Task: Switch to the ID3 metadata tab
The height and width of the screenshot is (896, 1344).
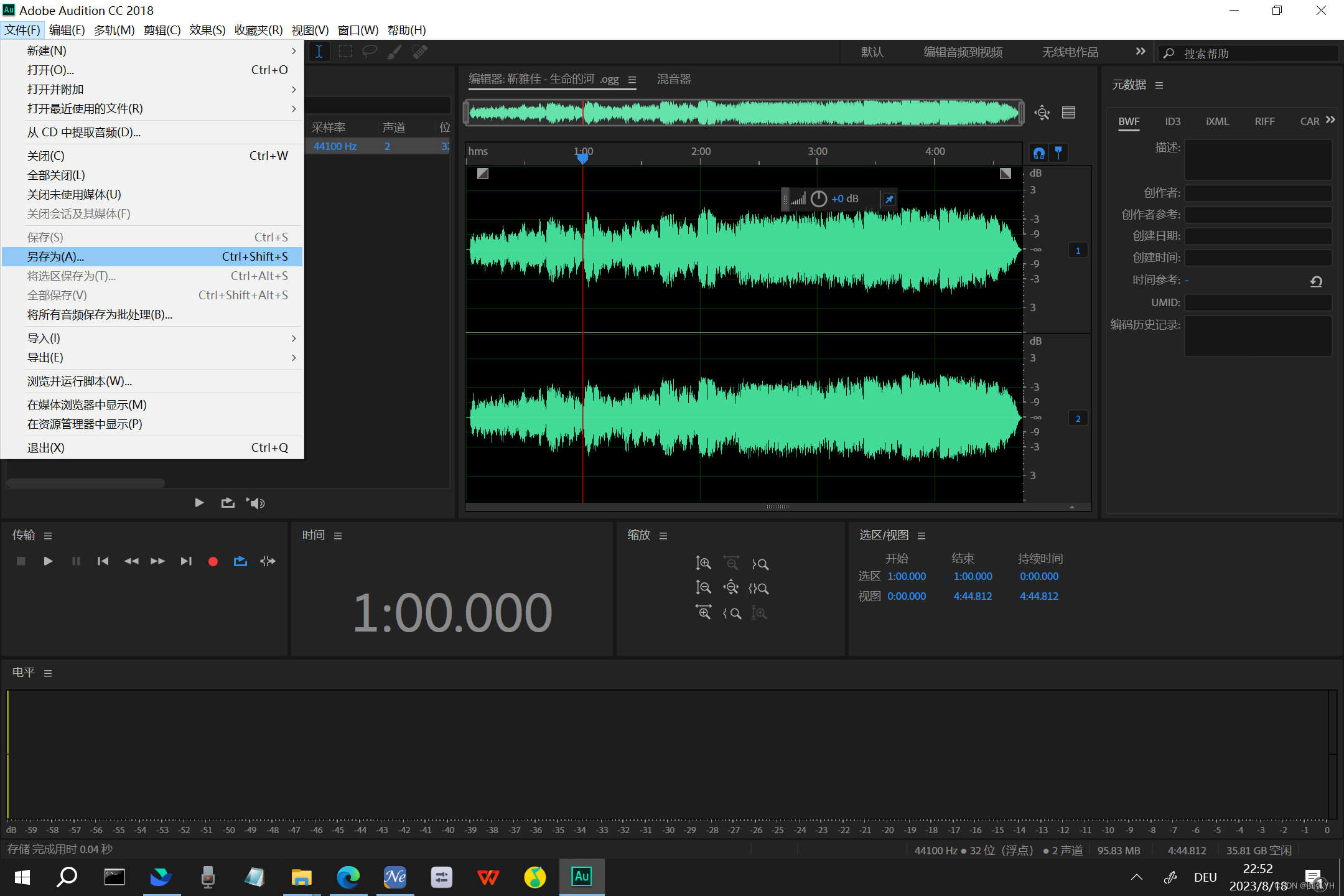Action: (1173, 121)
